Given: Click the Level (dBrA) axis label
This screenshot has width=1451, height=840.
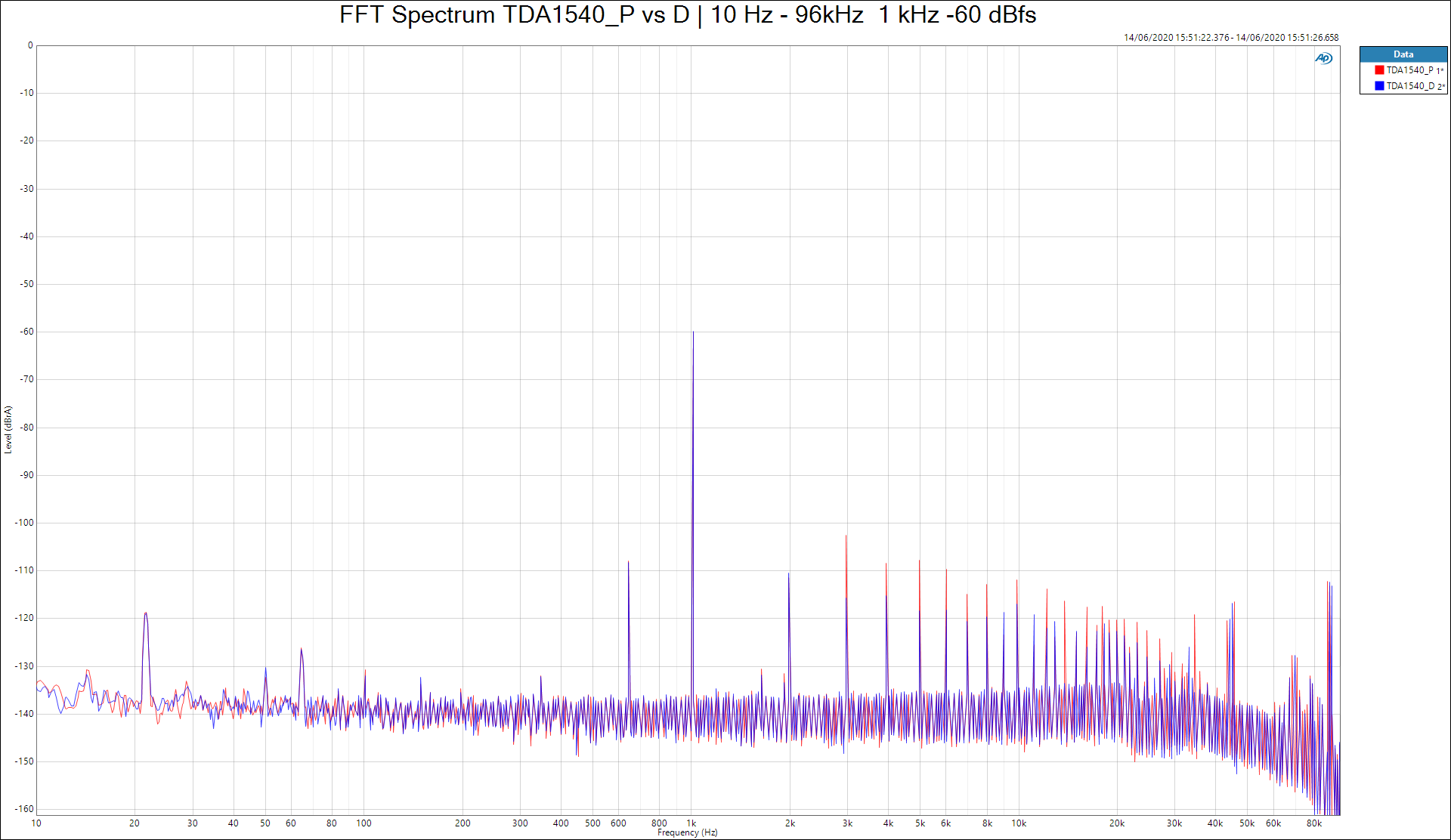Looking at the screenshot, I should click(8, 429).
